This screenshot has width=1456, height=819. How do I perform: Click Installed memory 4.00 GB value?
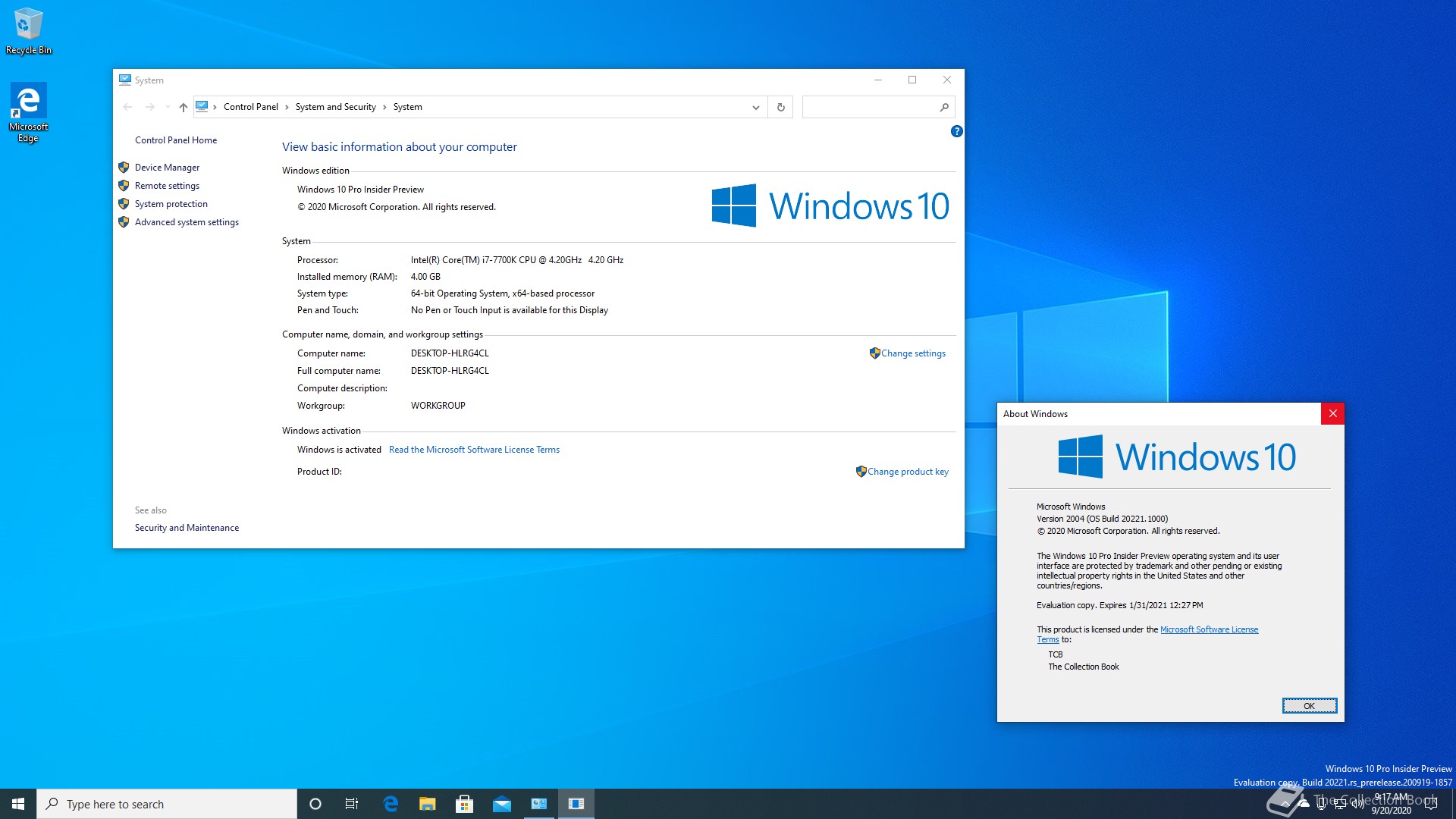click(x=425, y=277)
